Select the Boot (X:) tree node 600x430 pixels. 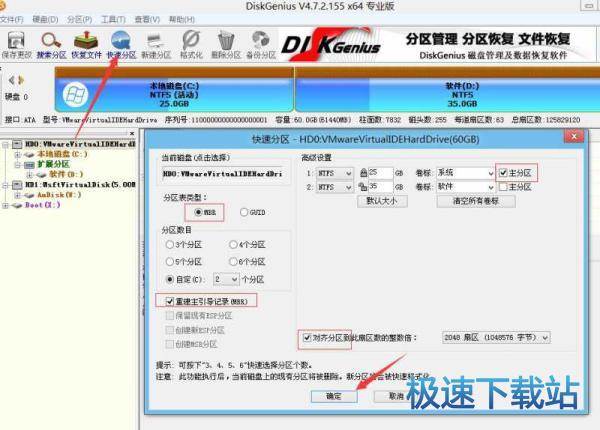(42, 205)
